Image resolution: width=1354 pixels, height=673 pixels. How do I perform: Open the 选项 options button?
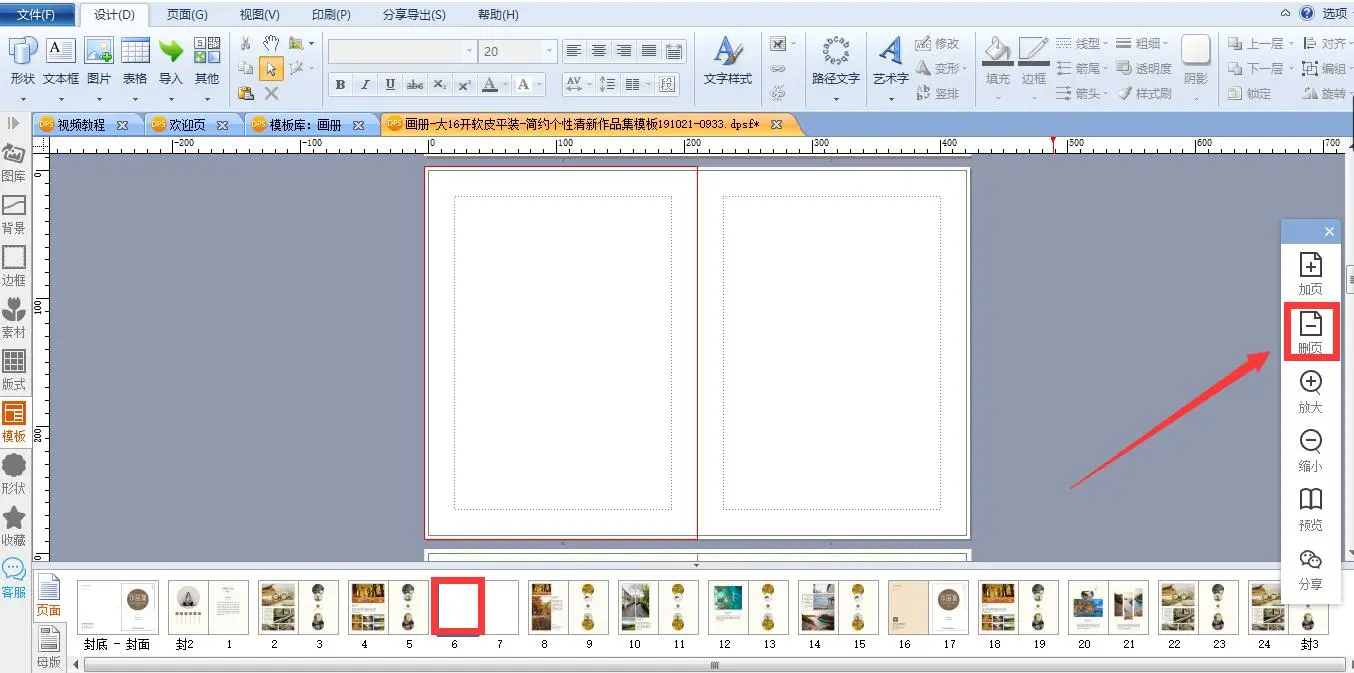(x=1335, y=13)
